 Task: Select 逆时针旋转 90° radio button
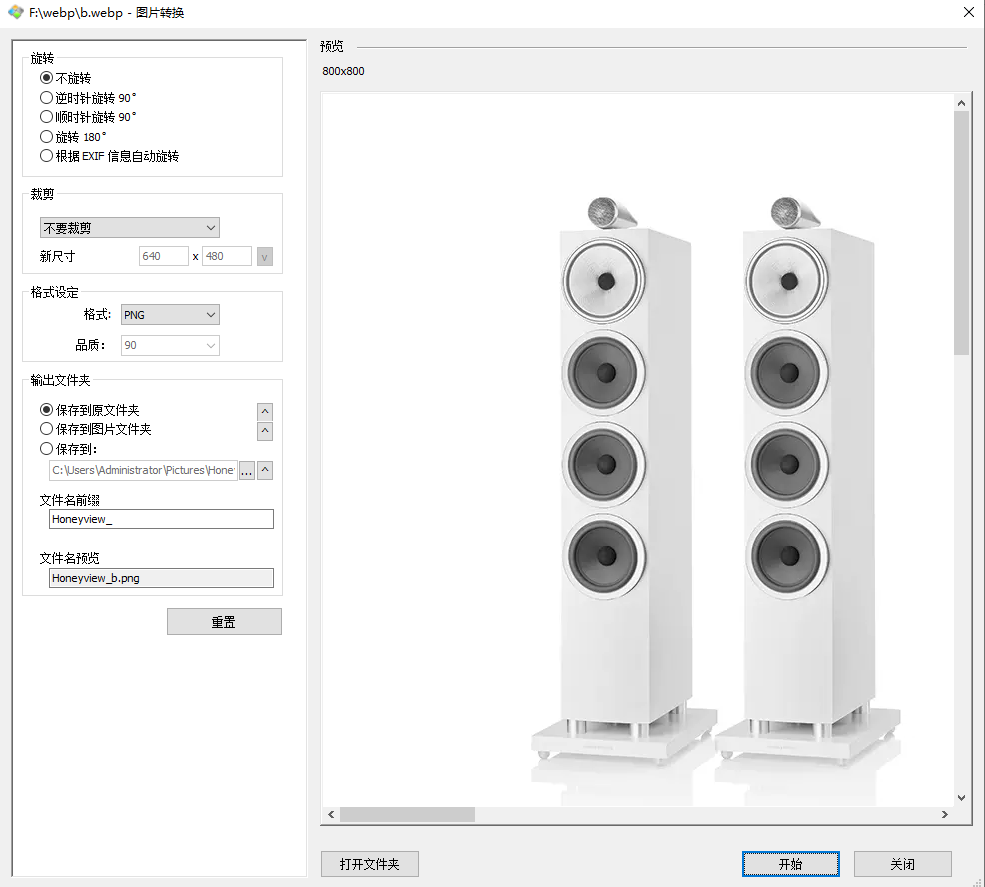[x=88, y=98]
